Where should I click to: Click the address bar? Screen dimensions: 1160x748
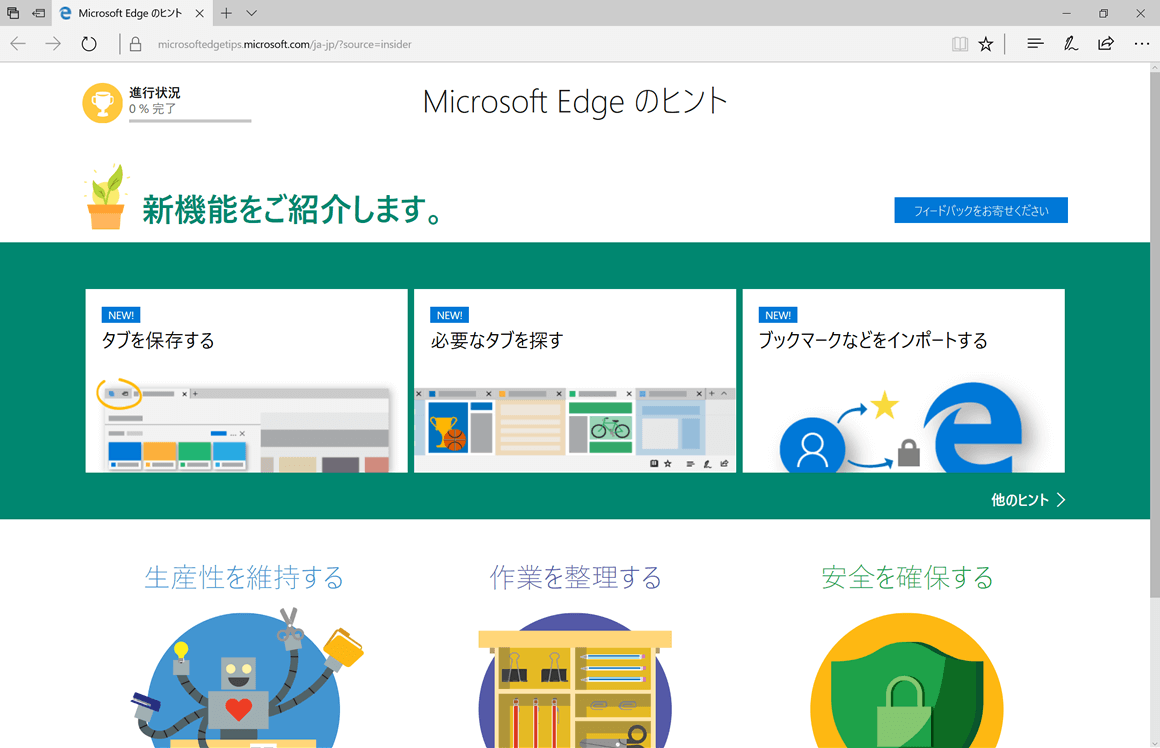click(400, 44)
